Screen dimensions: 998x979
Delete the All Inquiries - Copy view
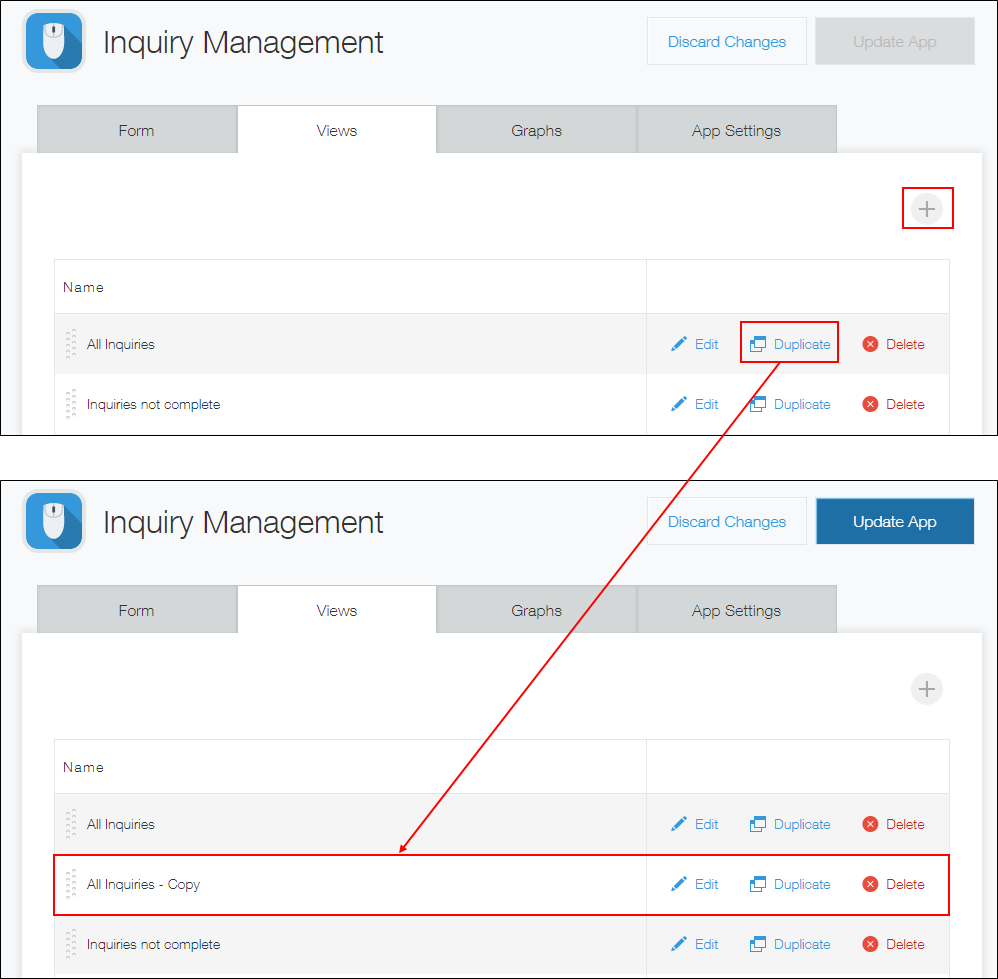click(893, 884)
